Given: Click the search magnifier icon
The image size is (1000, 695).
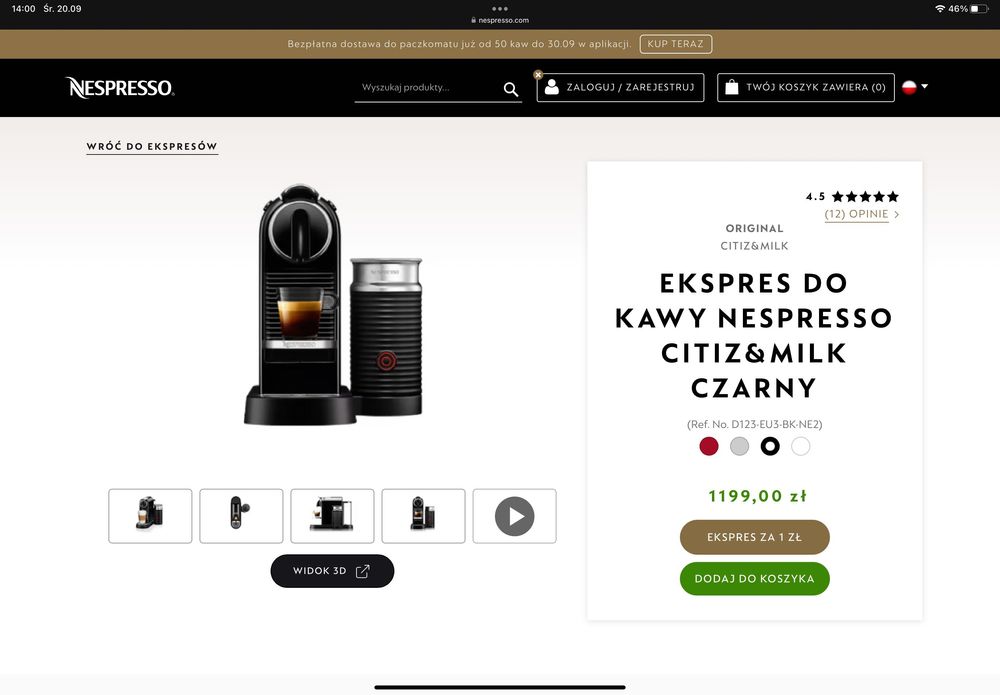Looking at the screenshot, I should pos(510,89).
